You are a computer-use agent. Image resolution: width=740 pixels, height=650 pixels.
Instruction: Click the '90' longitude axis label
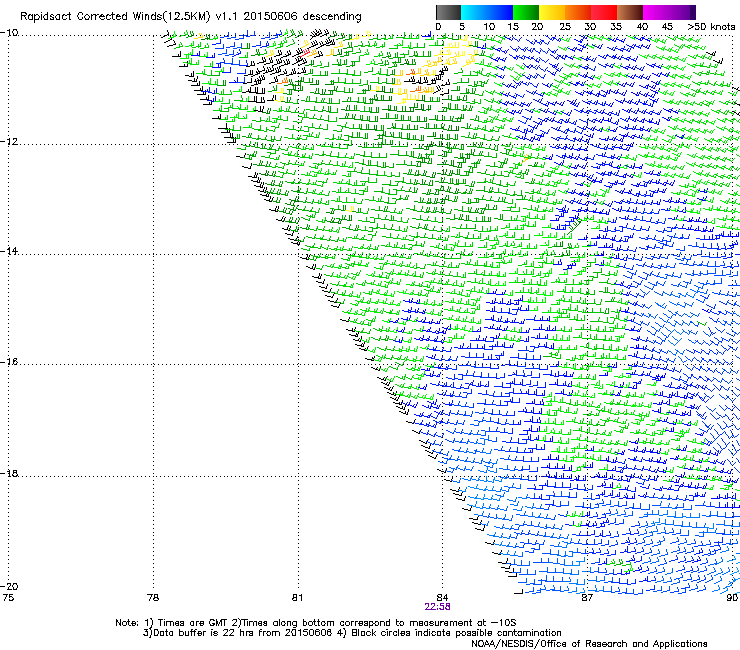click(x=732, y=598)
